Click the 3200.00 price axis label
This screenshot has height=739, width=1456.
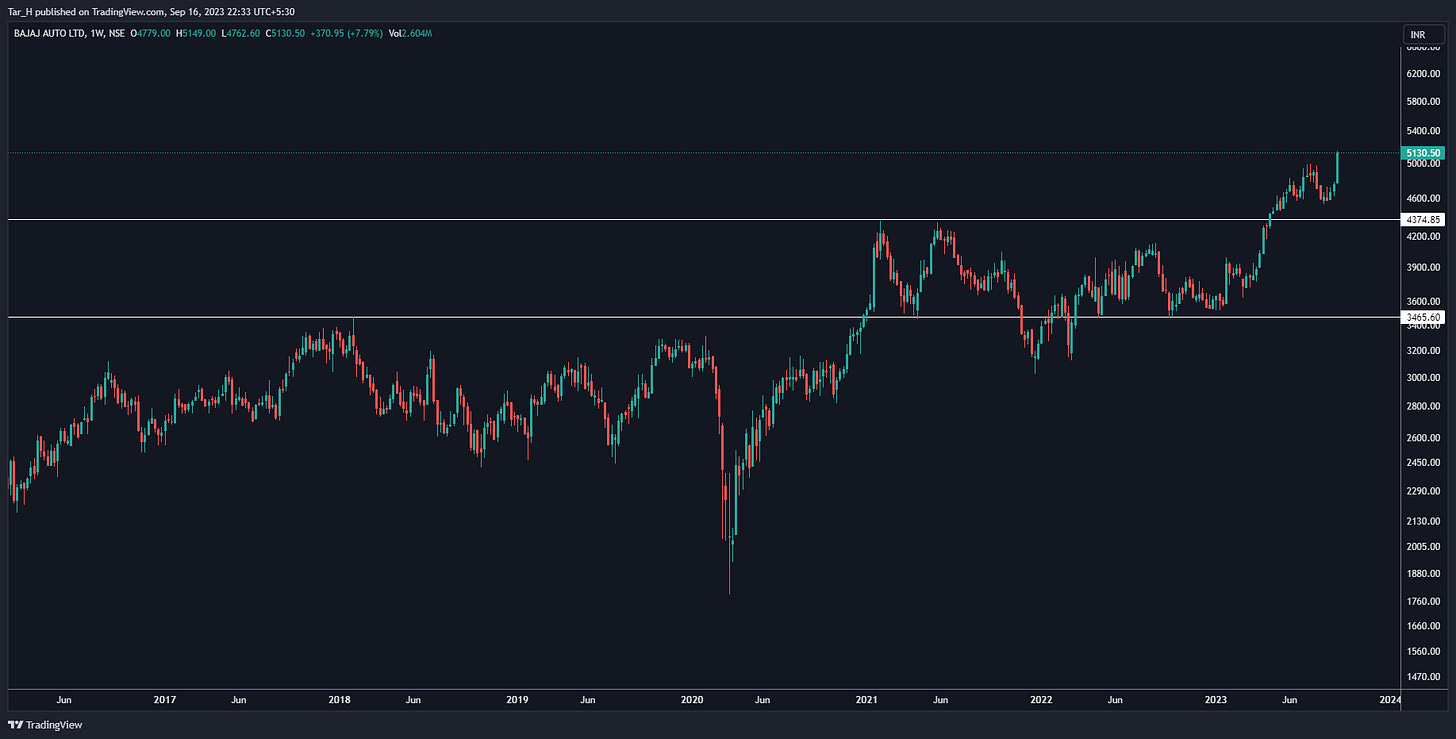coord(1423,351)
